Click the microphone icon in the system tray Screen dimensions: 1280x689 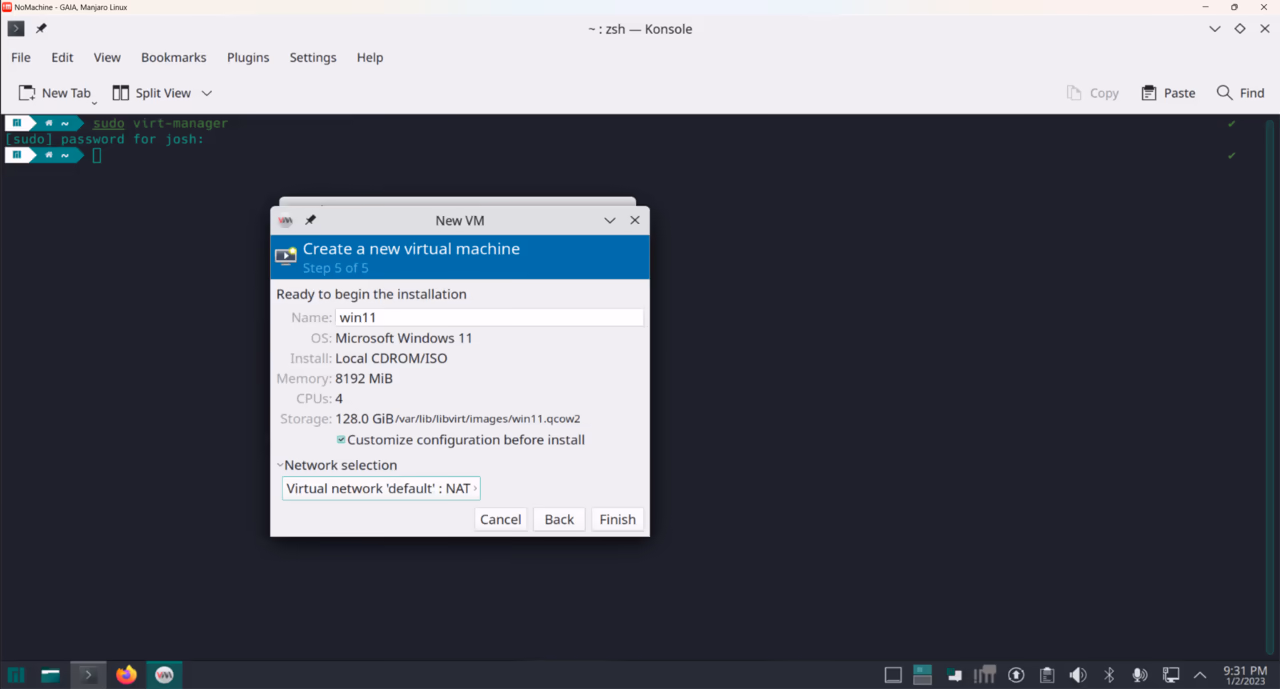1140,674
